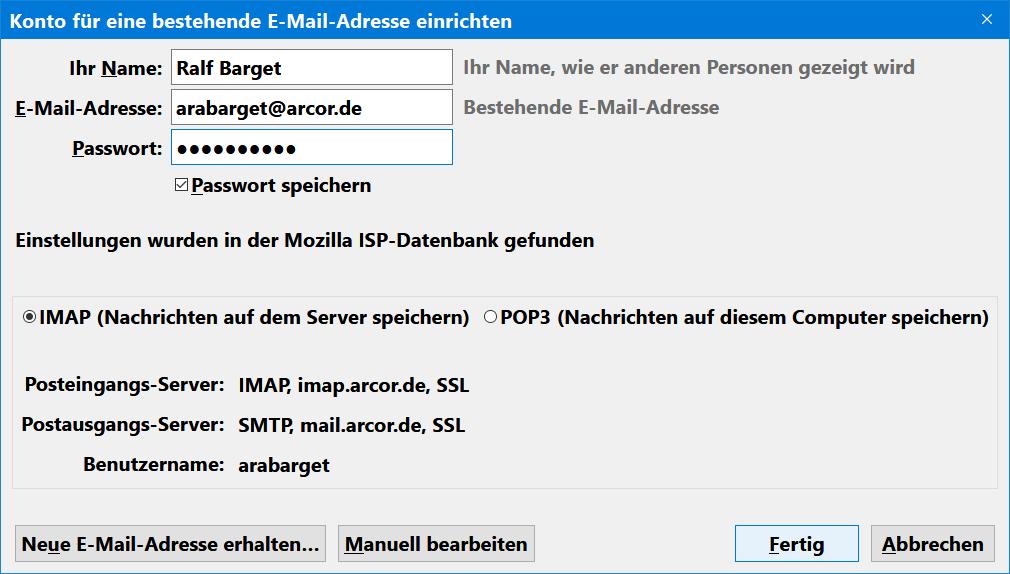Click the outgoing server mail.arcor.de details
1010x574 pixels.
(351, 425)
